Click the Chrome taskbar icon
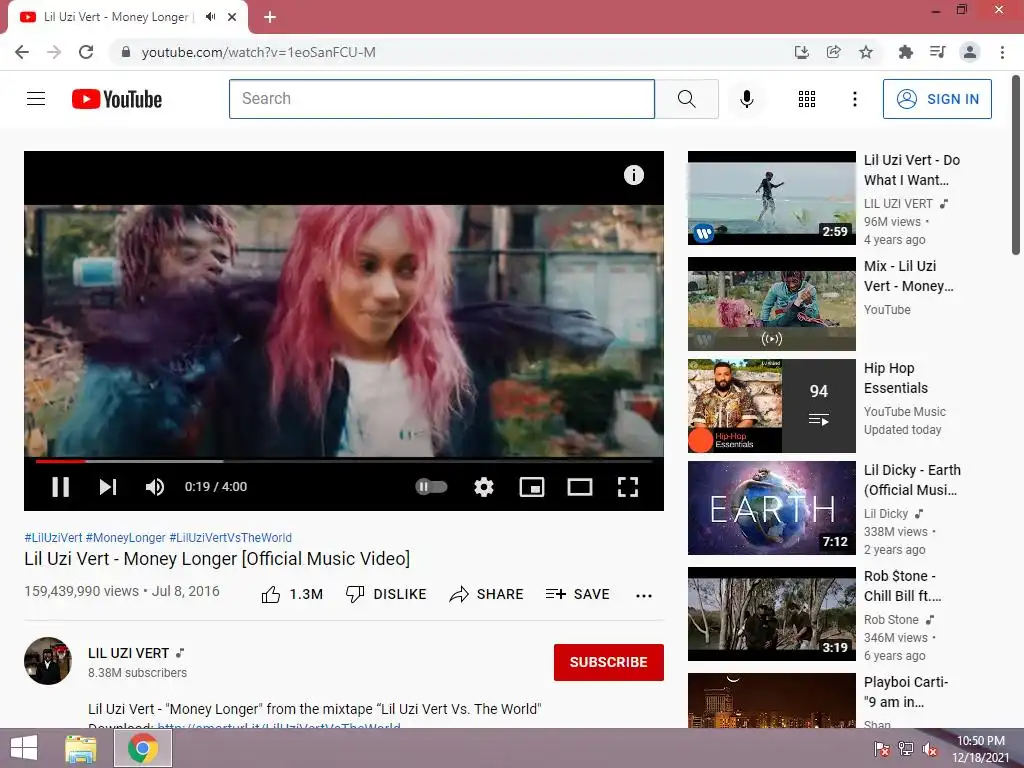The image size is (1024, 768). [x=143, y=748]
